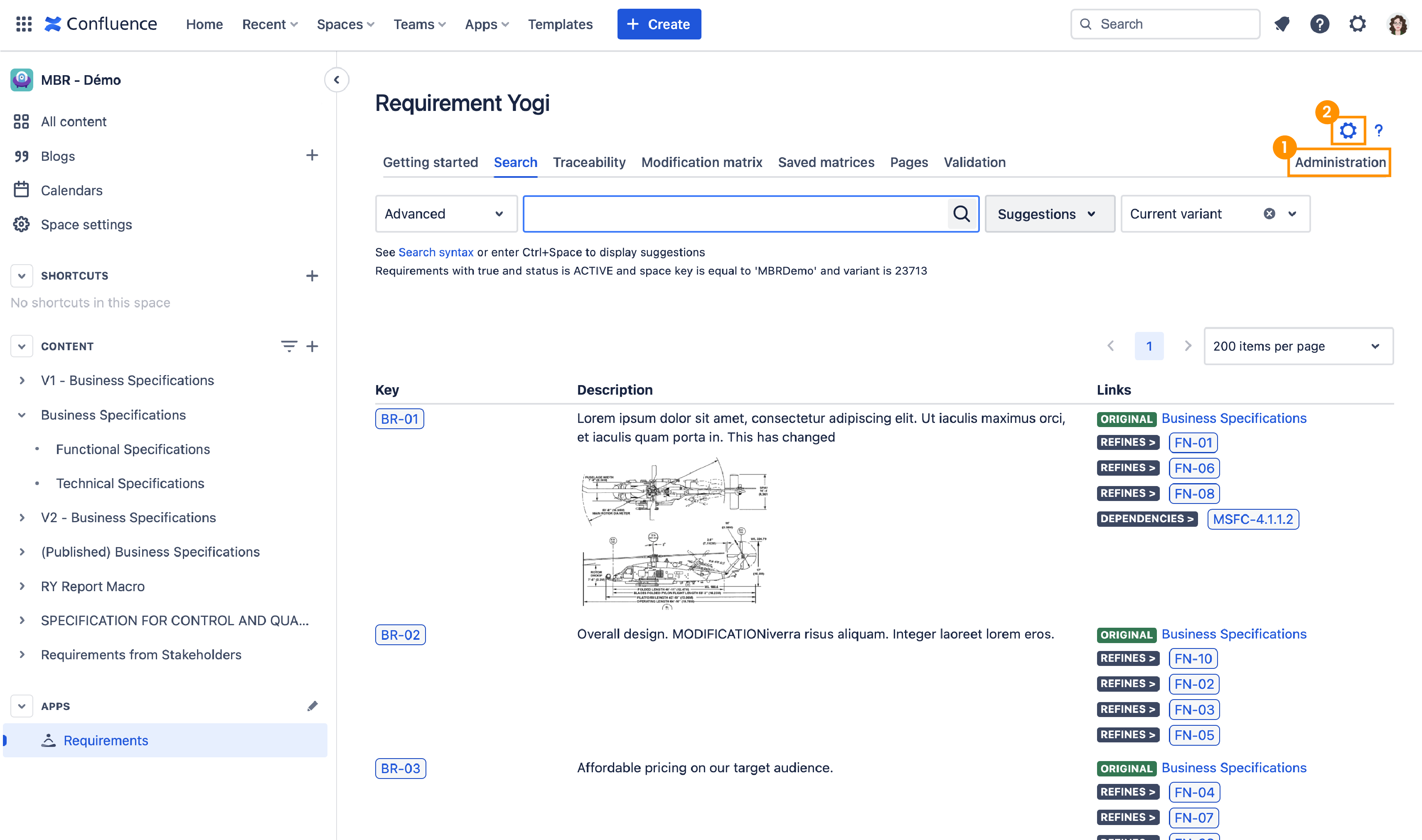The image size is (1422, 840).
Task: Expand V1 - Business Specifications tree item
Action: point(22,380)
